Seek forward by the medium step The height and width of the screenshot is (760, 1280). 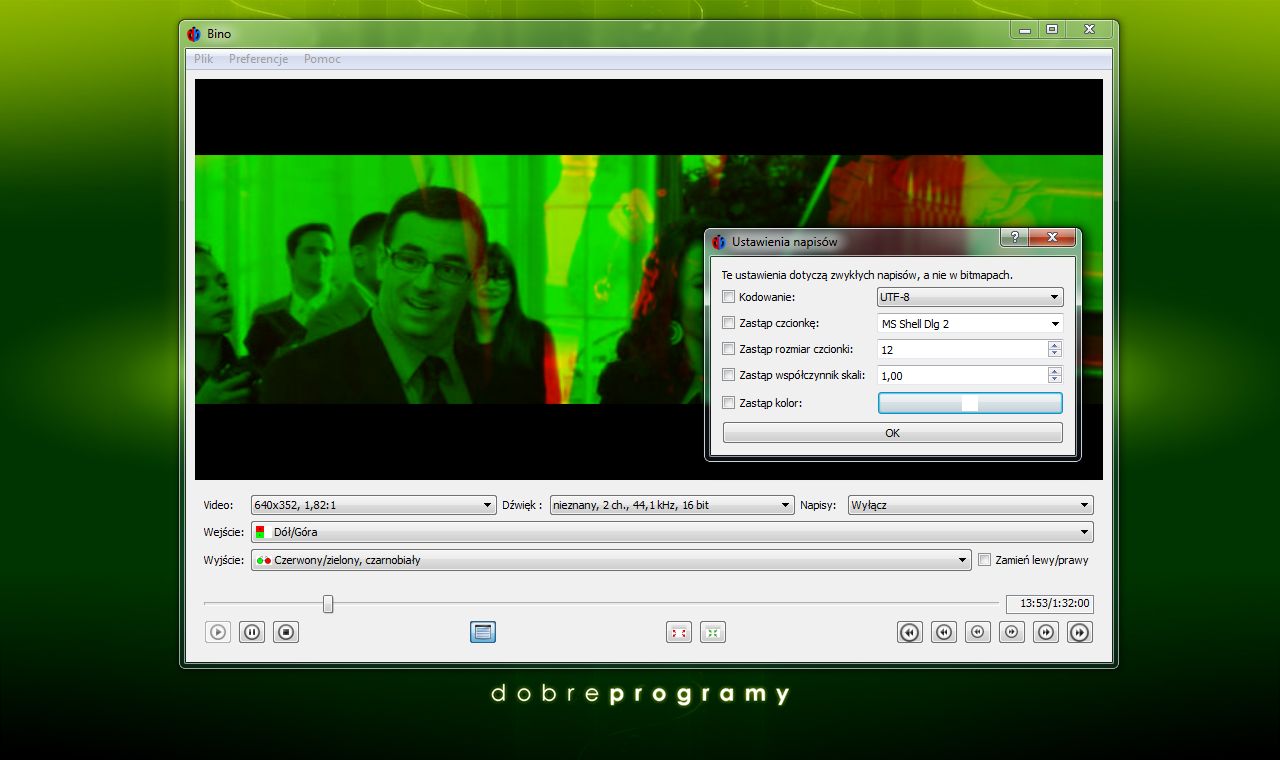[1046, 632]
